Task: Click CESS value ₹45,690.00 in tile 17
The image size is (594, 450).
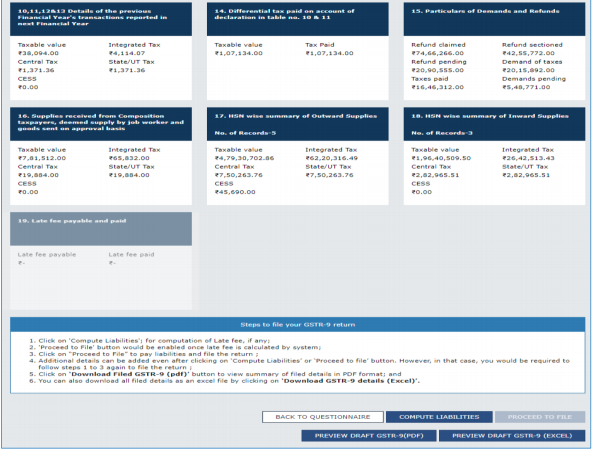Action: click(235, 192)
